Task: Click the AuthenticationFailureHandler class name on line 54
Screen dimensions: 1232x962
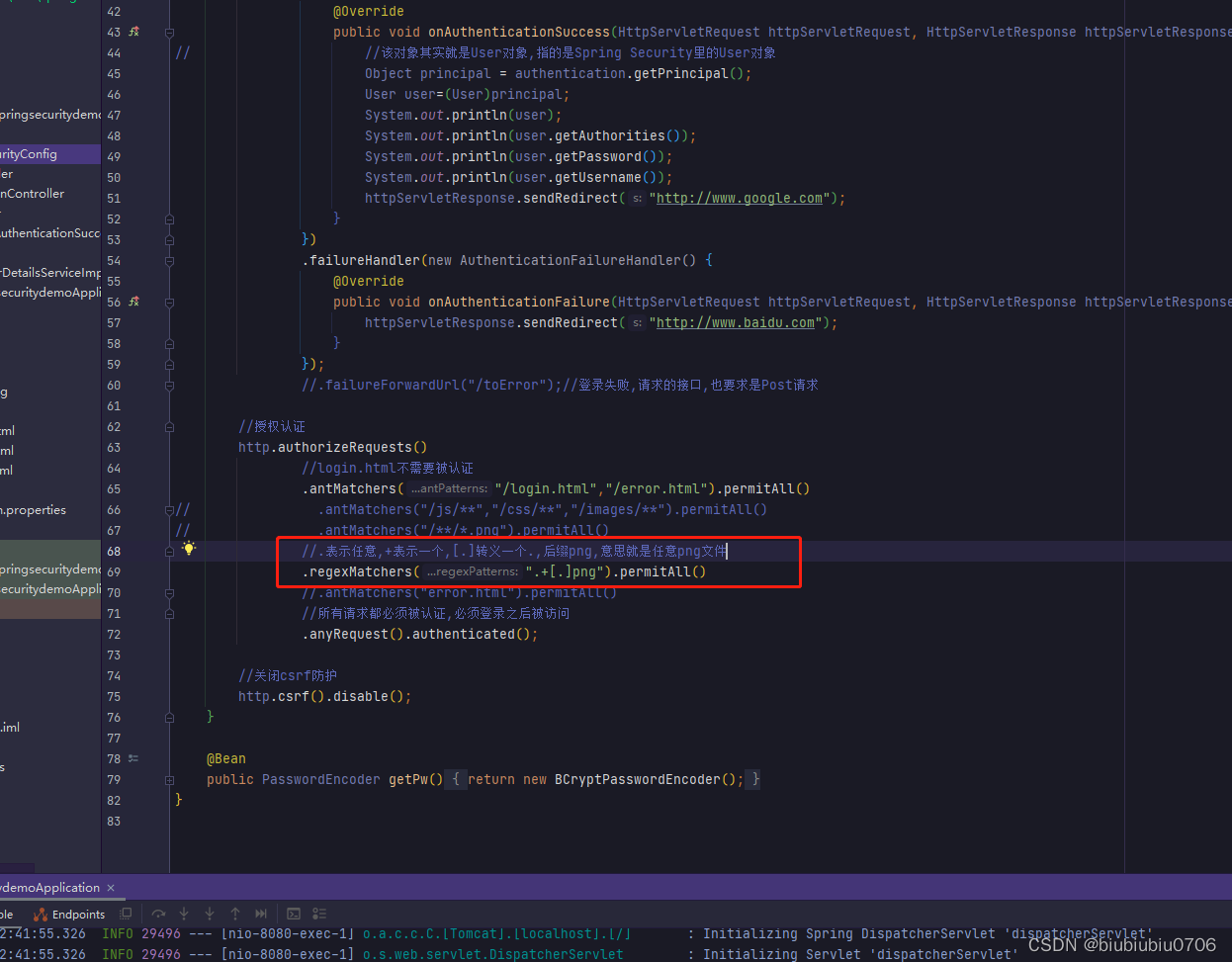Action: [x=571, y=260]
